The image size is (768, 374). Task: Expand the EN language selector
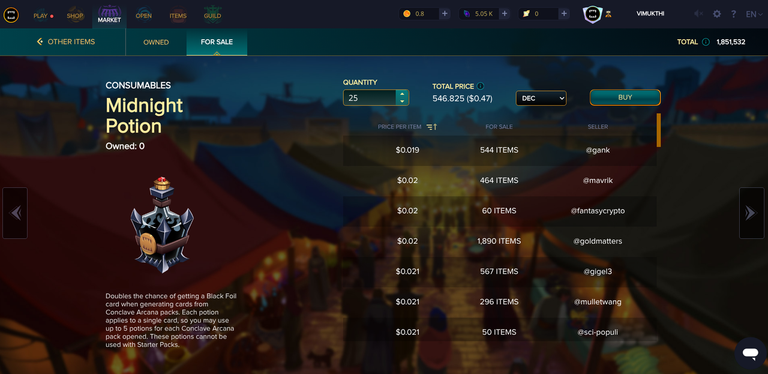point(754,14)
